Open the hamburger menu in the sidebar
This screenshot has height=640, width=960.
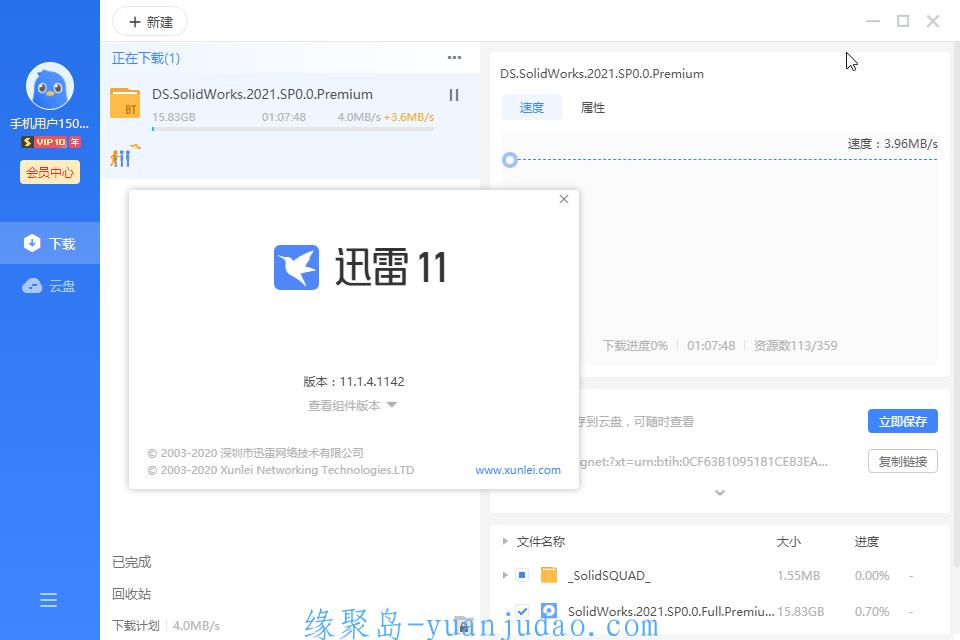pyautogui.click(x=48, y=600)
